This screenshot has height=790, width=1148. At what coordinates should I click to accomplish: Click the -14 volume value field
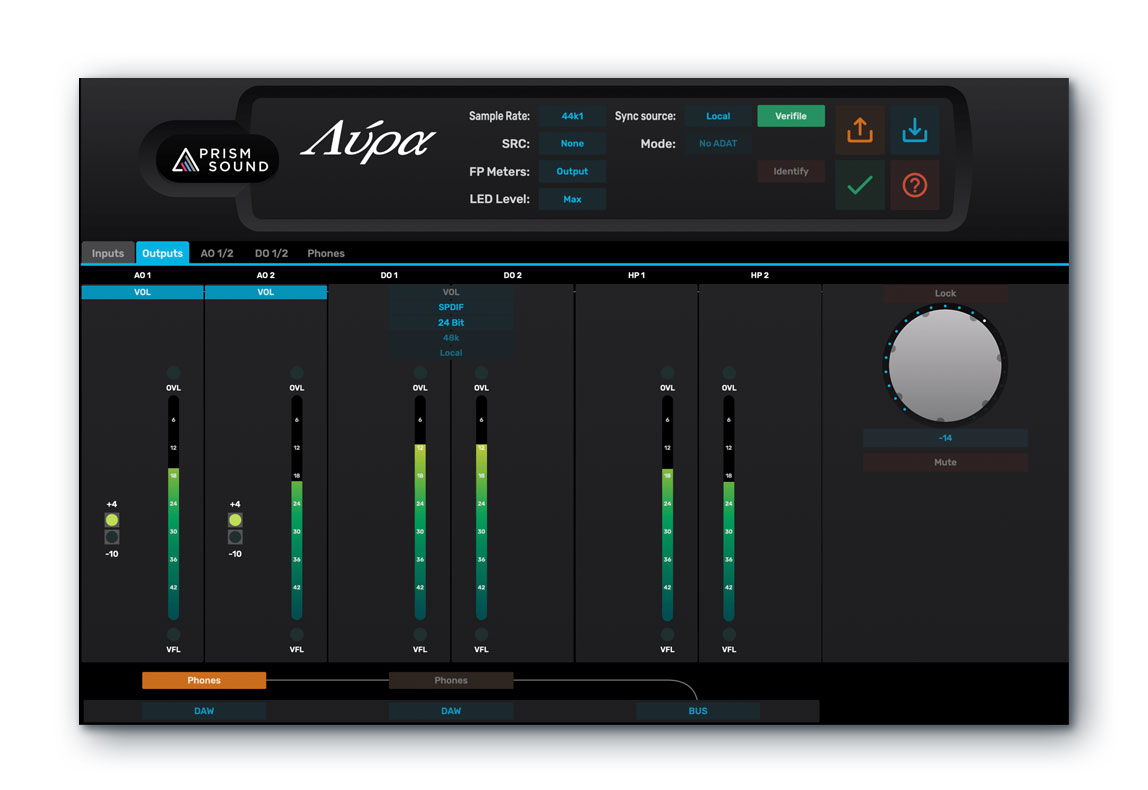(x=945, y=438)
